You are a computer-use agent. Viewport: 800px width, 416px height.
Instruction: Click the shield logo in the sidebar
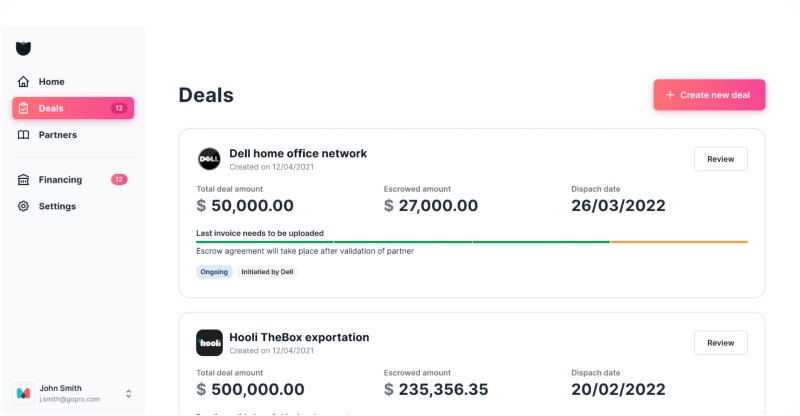pos(24,48)
